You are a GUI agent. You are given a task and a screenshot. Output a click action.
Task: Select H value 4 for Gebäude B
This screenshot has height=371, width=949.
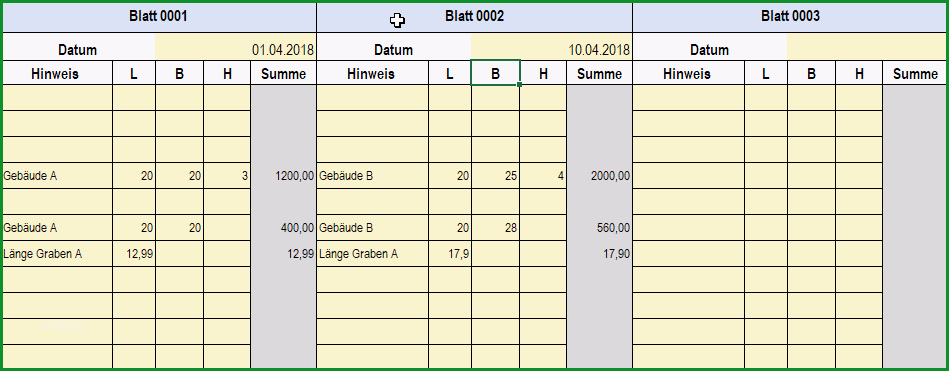point(543,176)
